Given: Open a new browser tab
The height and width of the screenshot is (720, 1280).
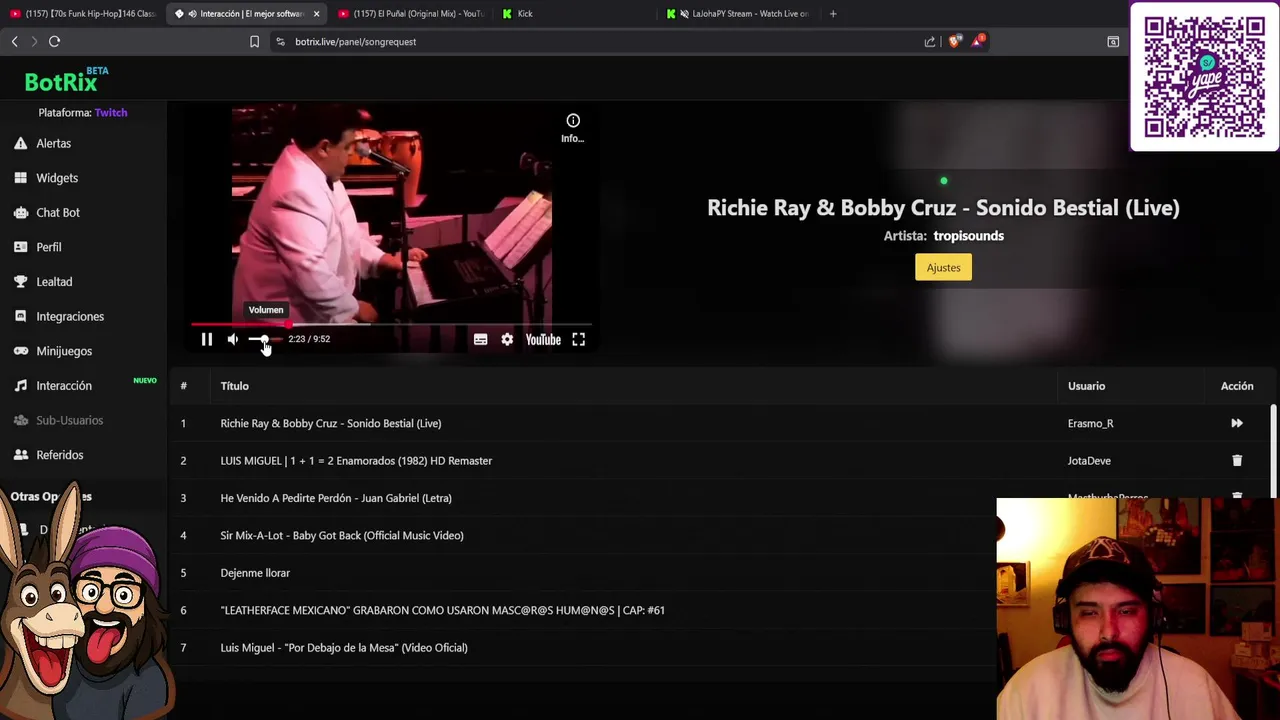Looking at the screenshot, I should point(833,14).
